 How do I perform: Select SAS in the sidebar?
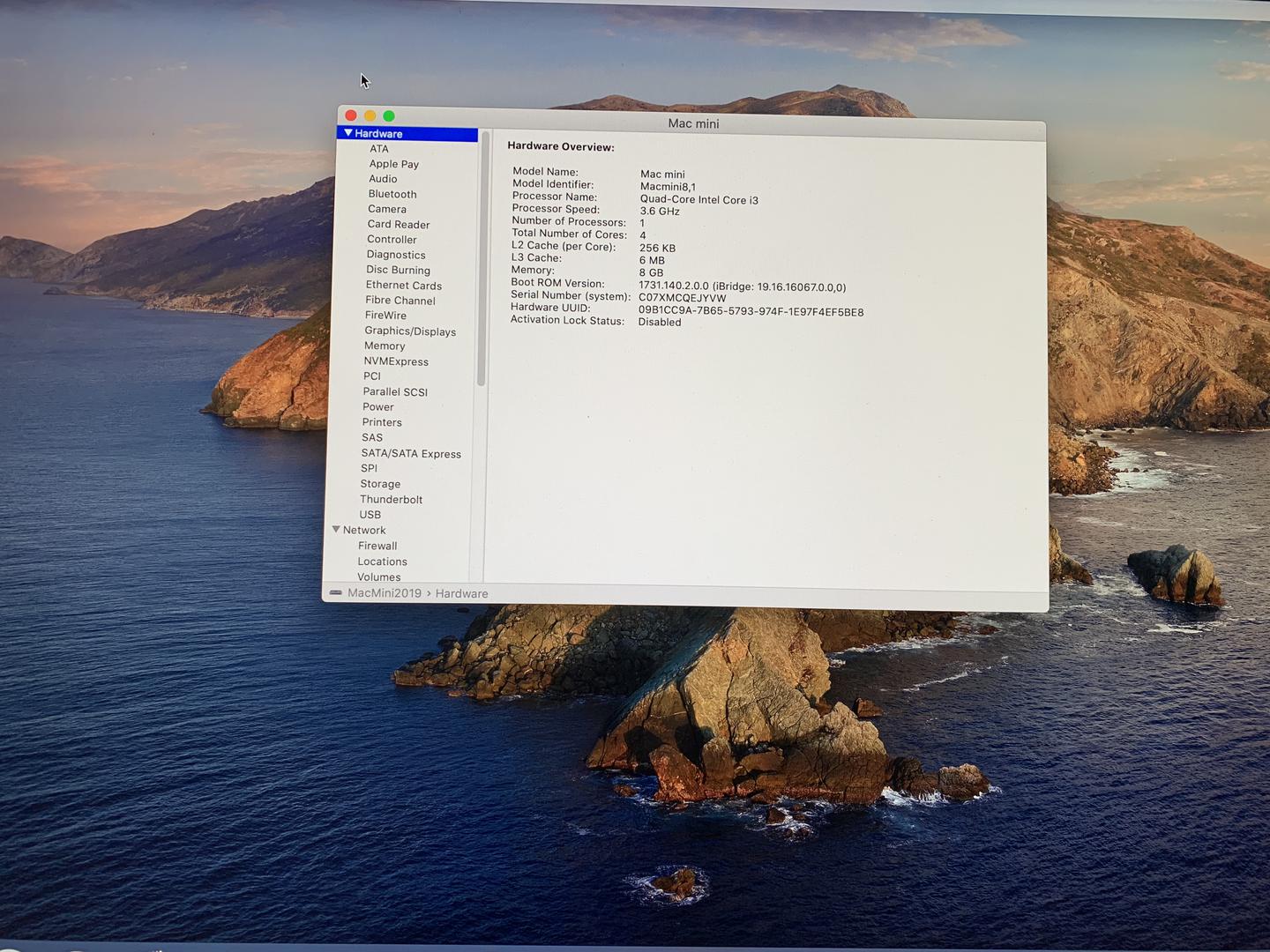click(x=372, y=438)
